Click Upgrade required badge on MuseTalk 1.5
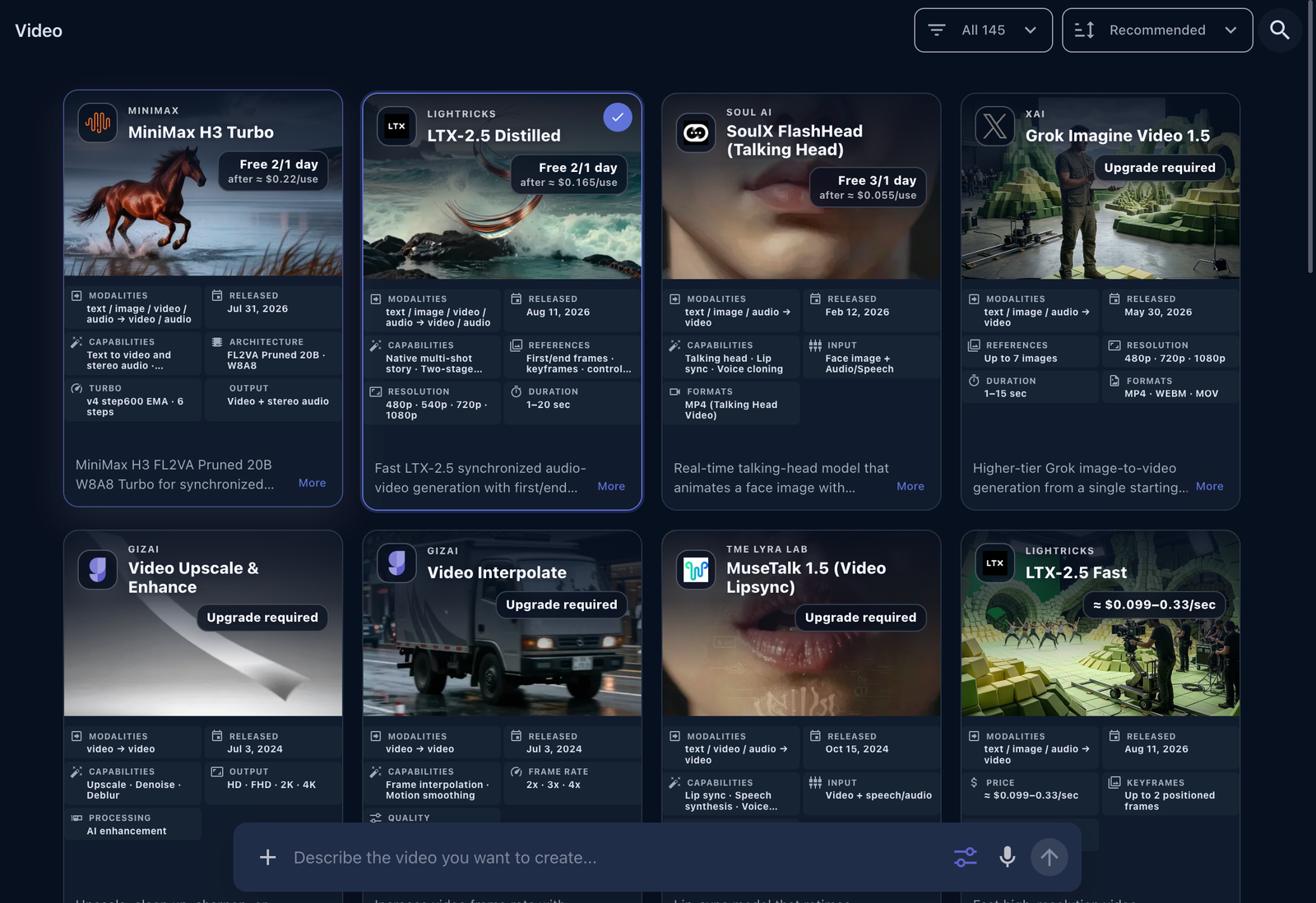The height and width of the screenshot is (903, 1316). (x=860, y=618)
